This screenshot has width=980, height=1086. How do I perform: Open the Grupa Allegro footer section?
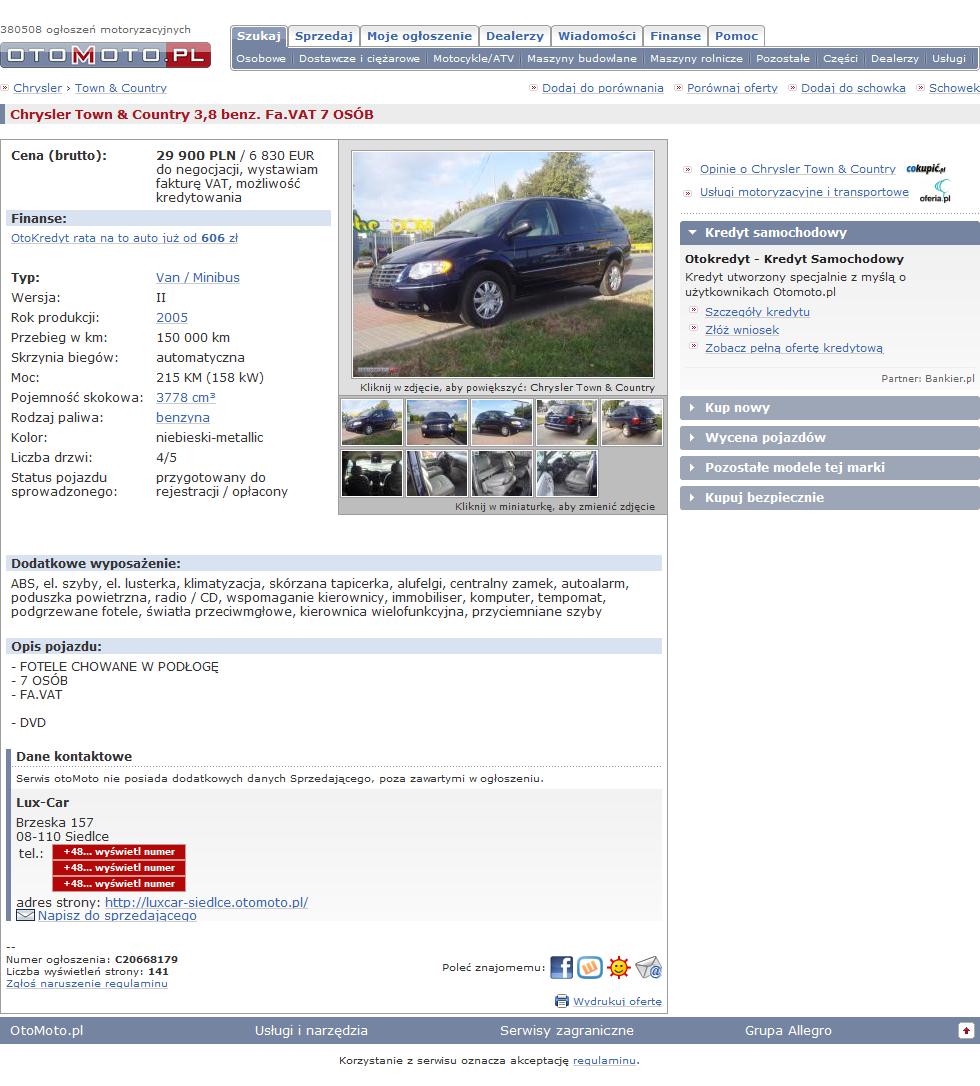tap(788, 1031)
